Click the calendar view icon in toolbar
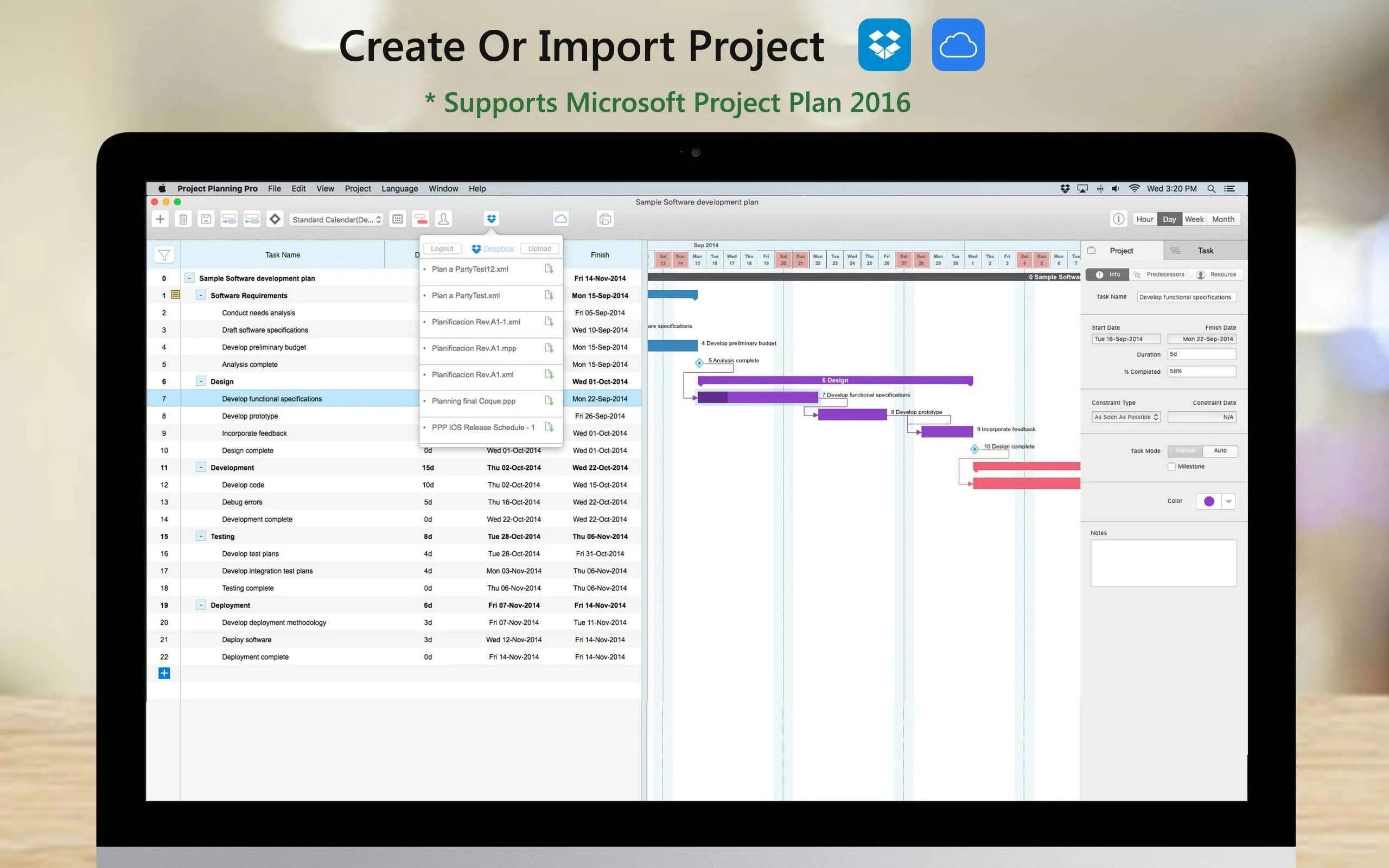 pyautogui.click(x=398, y=219)
